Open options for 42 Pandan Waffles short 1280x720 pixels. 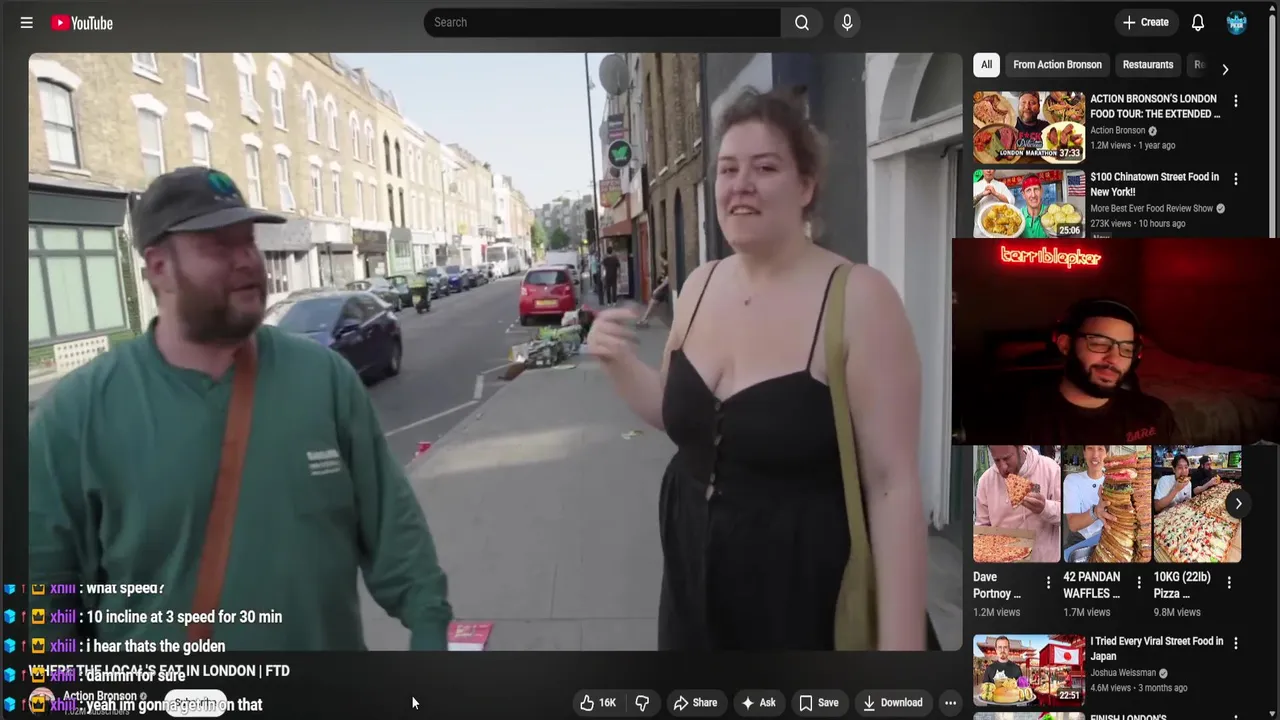click(x=1138, y=582)
